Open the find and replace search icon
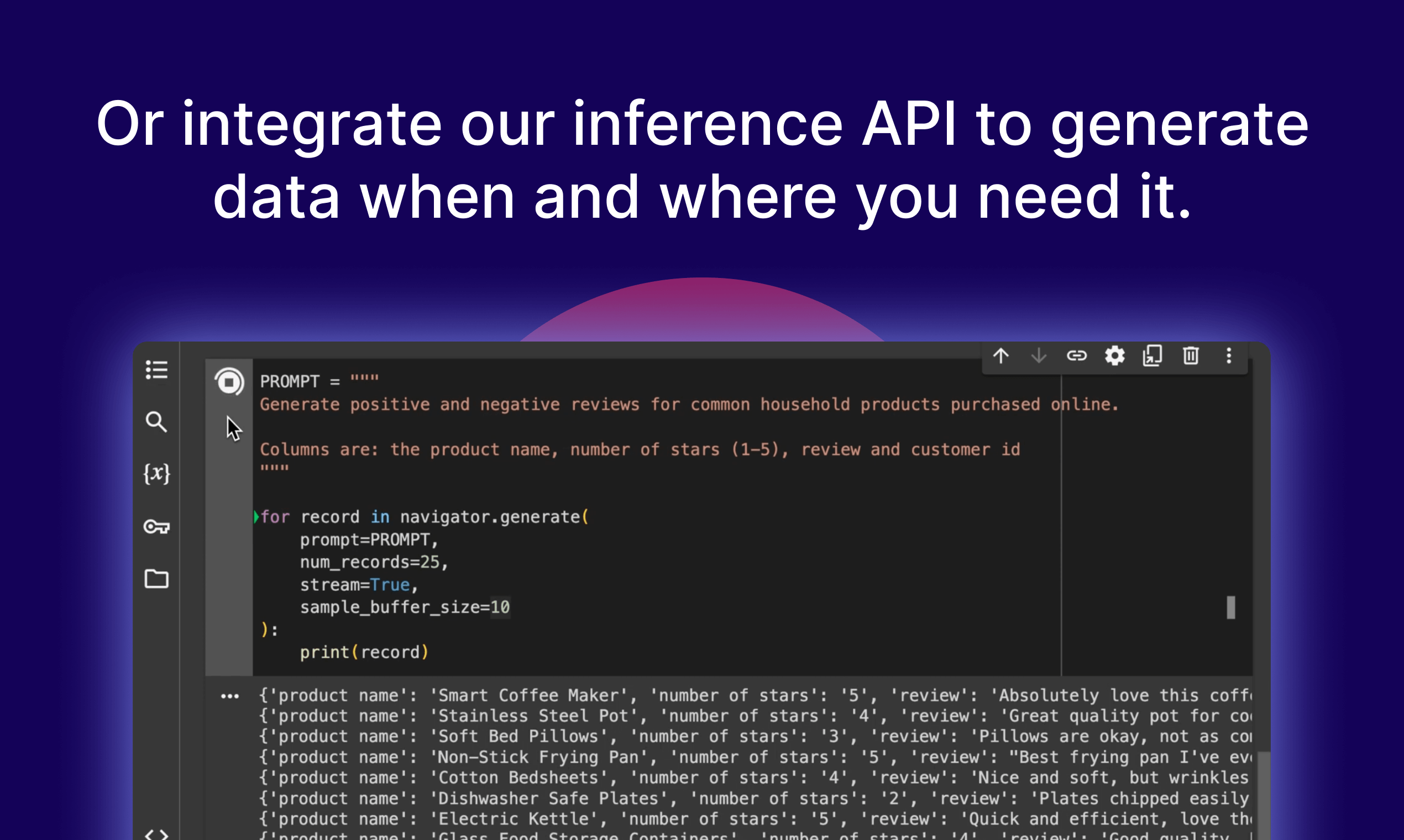Screen dimensions: 1404x840 point(156,422)
